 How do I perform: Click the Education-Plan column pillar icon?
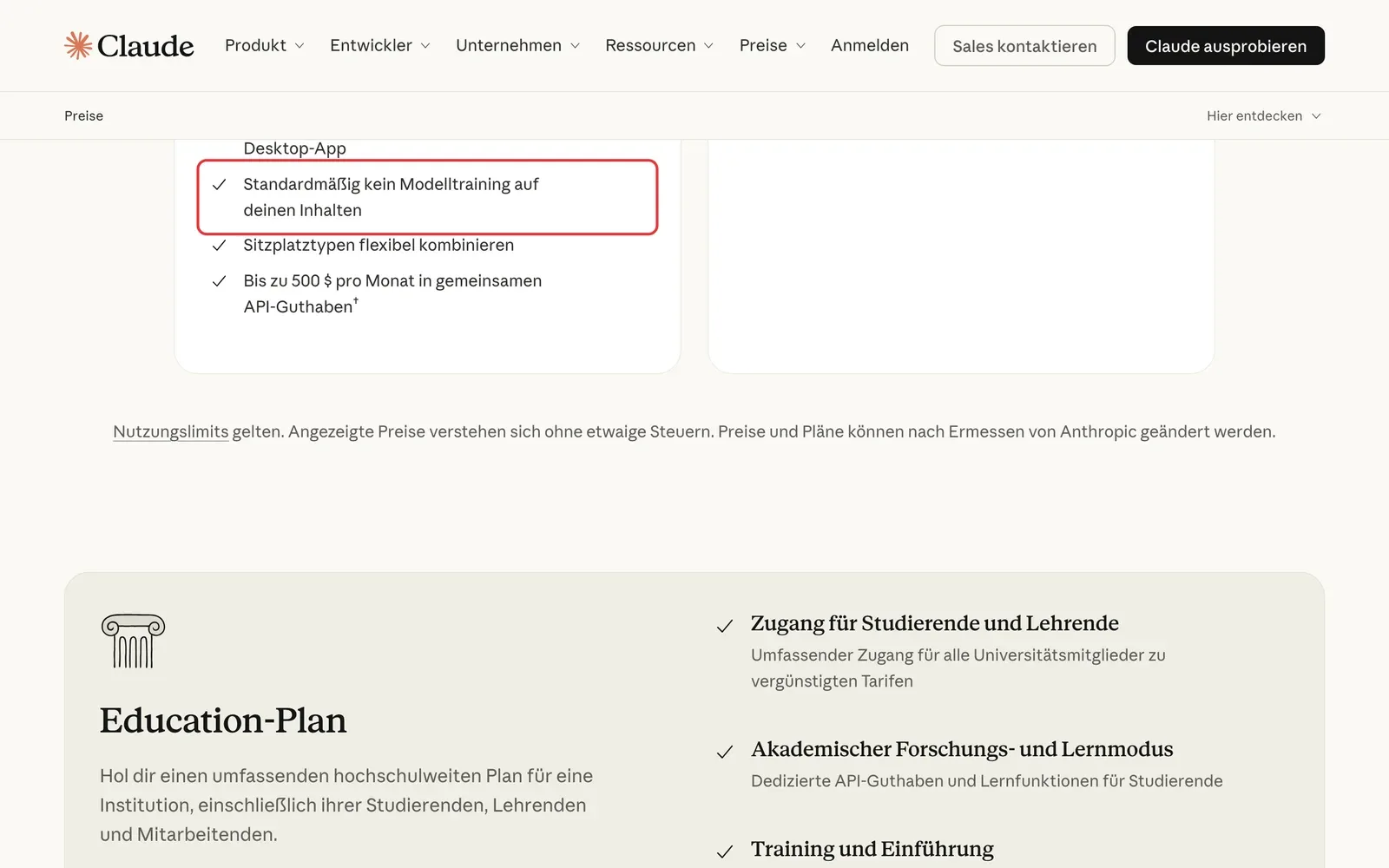click(133, 641)
